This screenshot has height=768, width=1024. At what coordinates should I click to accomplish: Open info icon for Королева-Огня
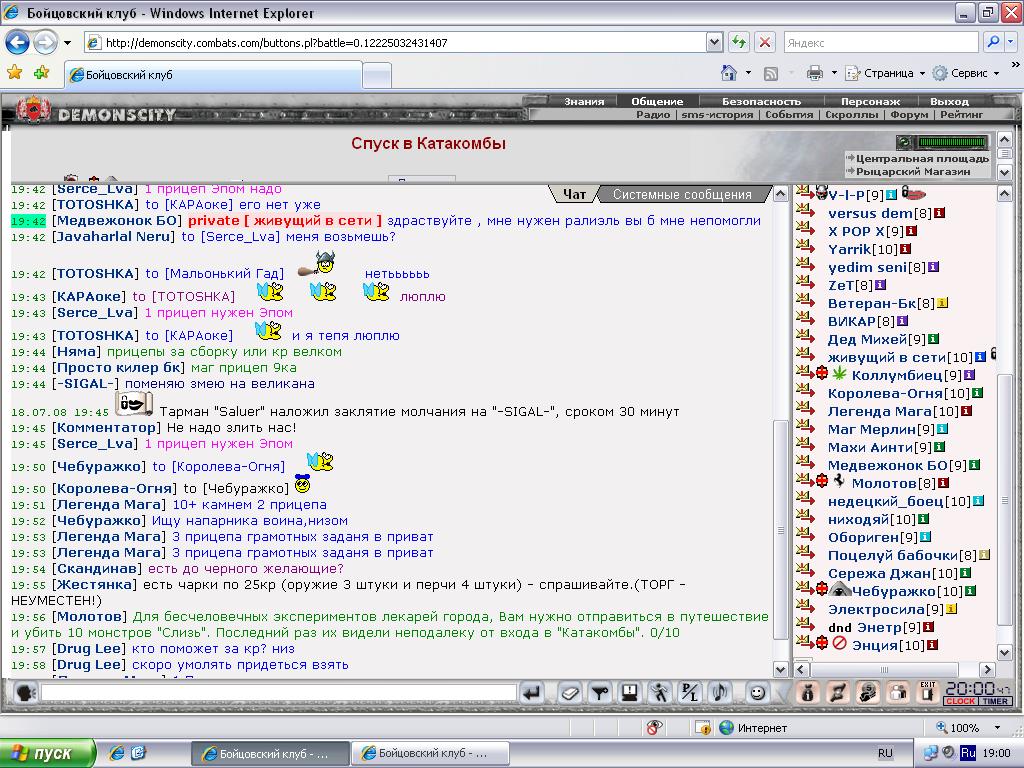click(977, 393)
